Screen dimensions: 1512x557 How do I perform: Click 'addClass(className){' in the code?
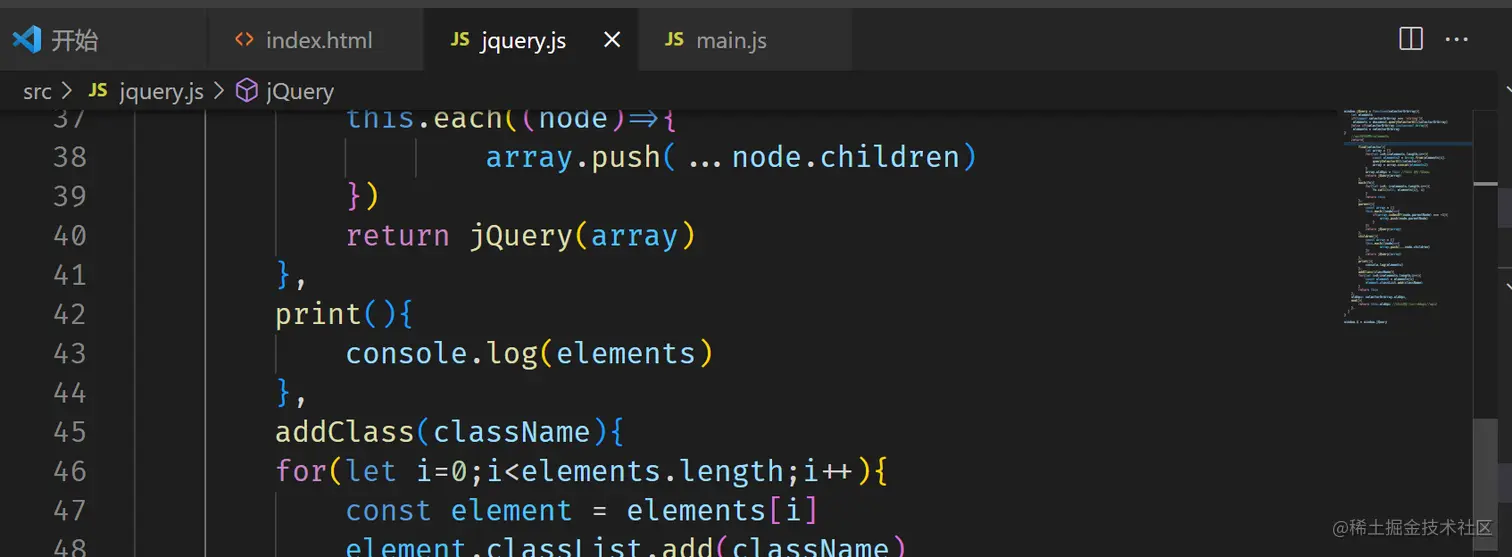click(x=450, y=432)
